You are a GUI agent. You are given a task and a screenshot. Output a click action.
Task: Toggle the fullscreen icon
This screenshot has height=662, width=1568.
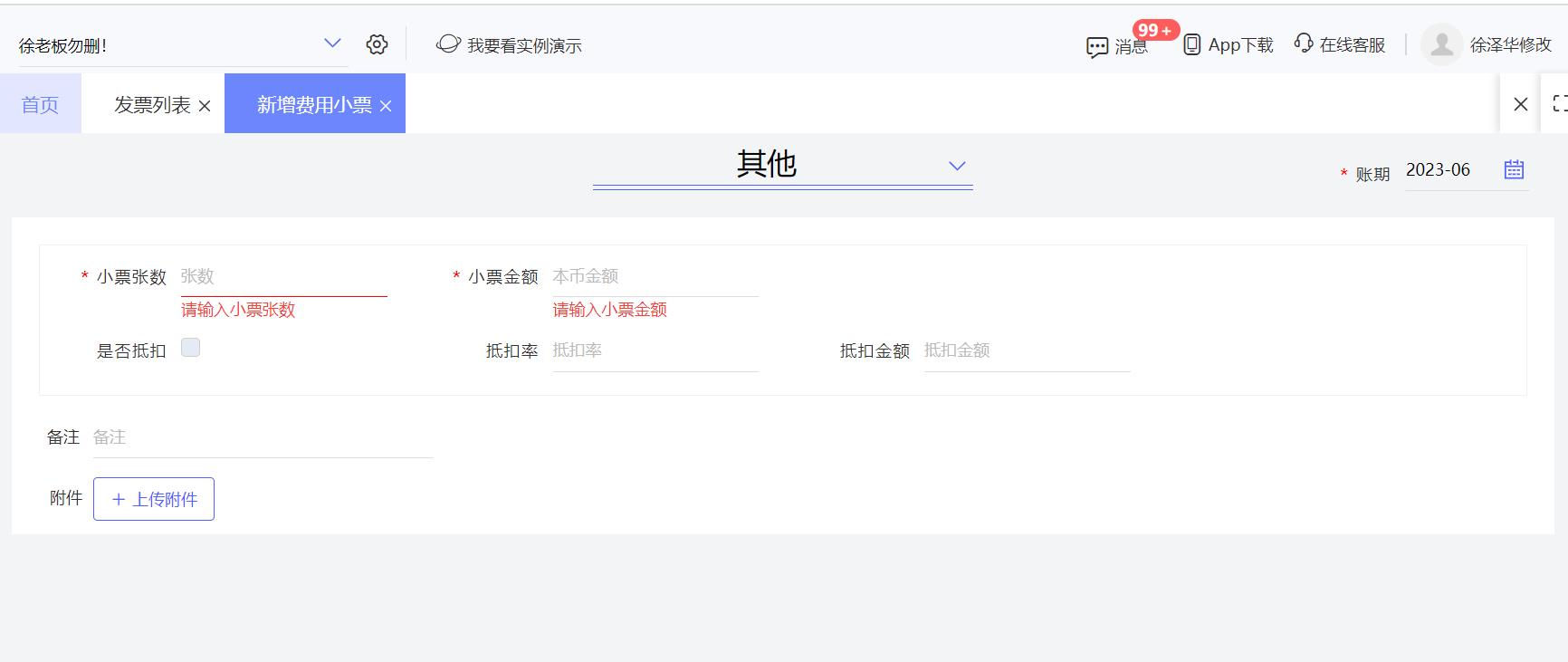[x=1560, y=103]
